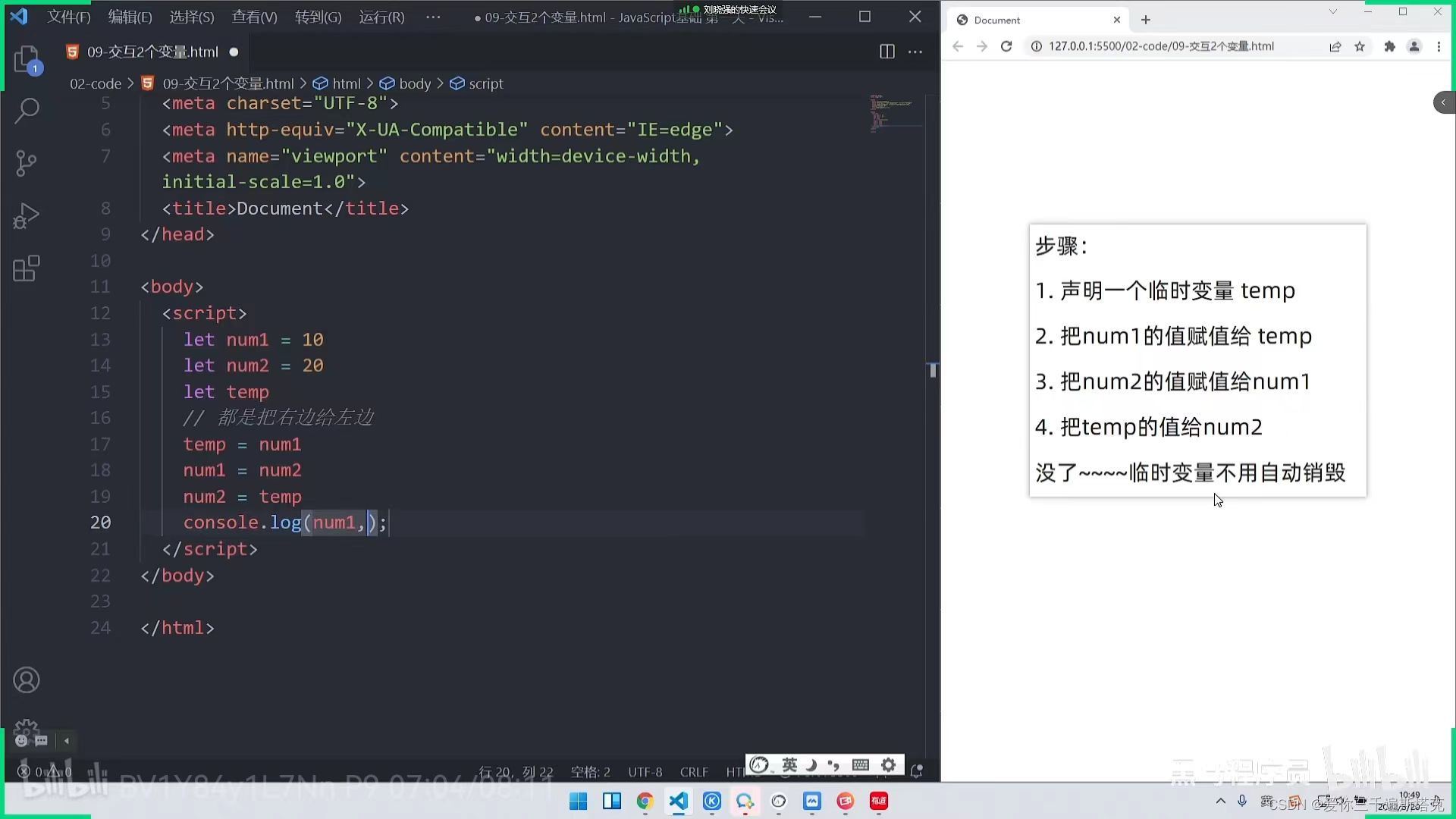Open the Search view in activity bar
Viewport: 1456px width, 819px height.
pos(27,111)
